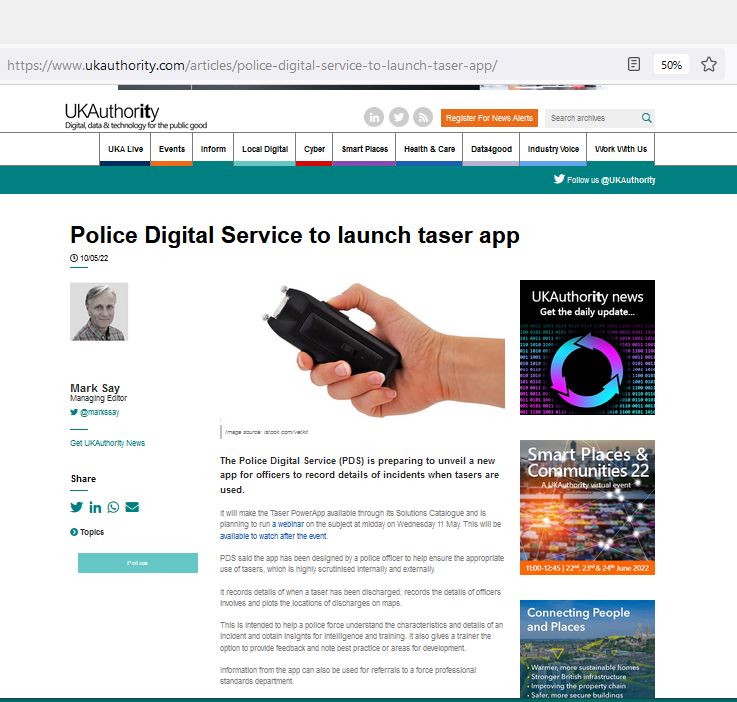Open the Inform menu tab
Viewport: 737px width, 702px height.
pos(213,149)
